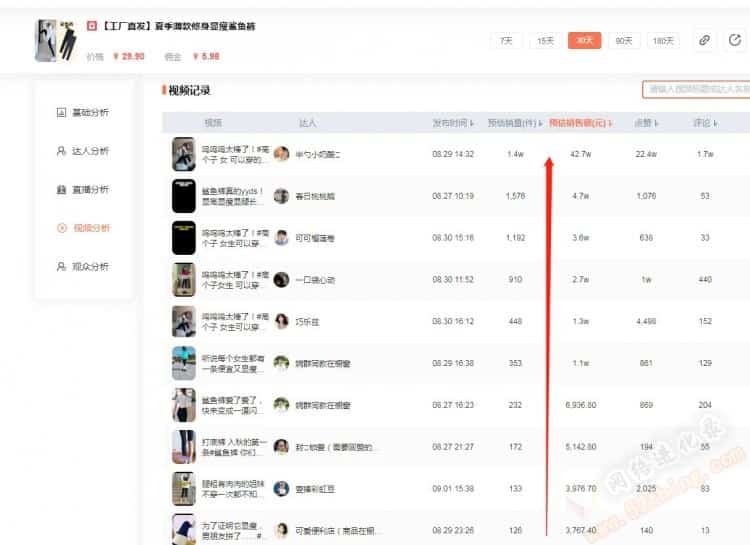Open influencer name in 08.30 11:52 row
The image size is (750, 545).
coord(315,280)
